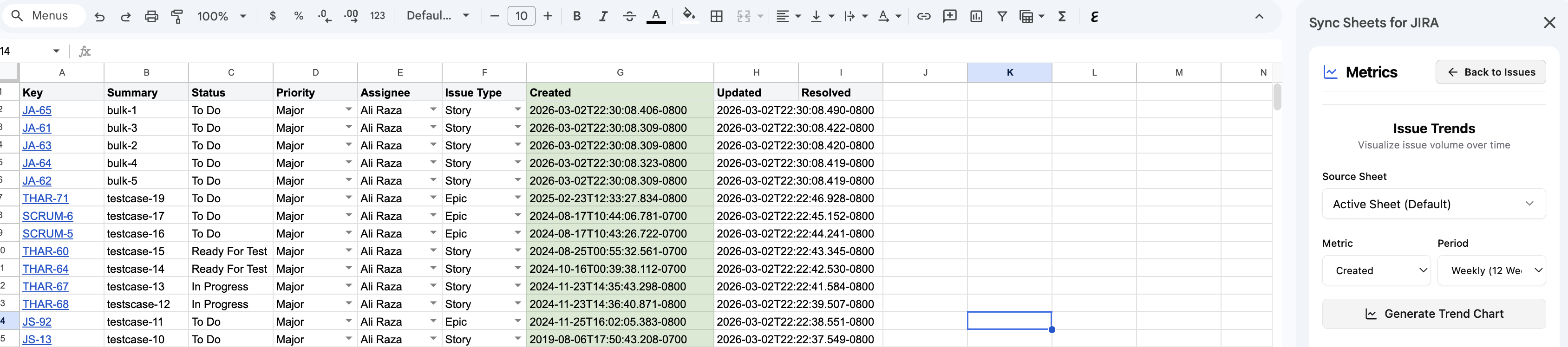Format as currency with dollar icon

273,16
